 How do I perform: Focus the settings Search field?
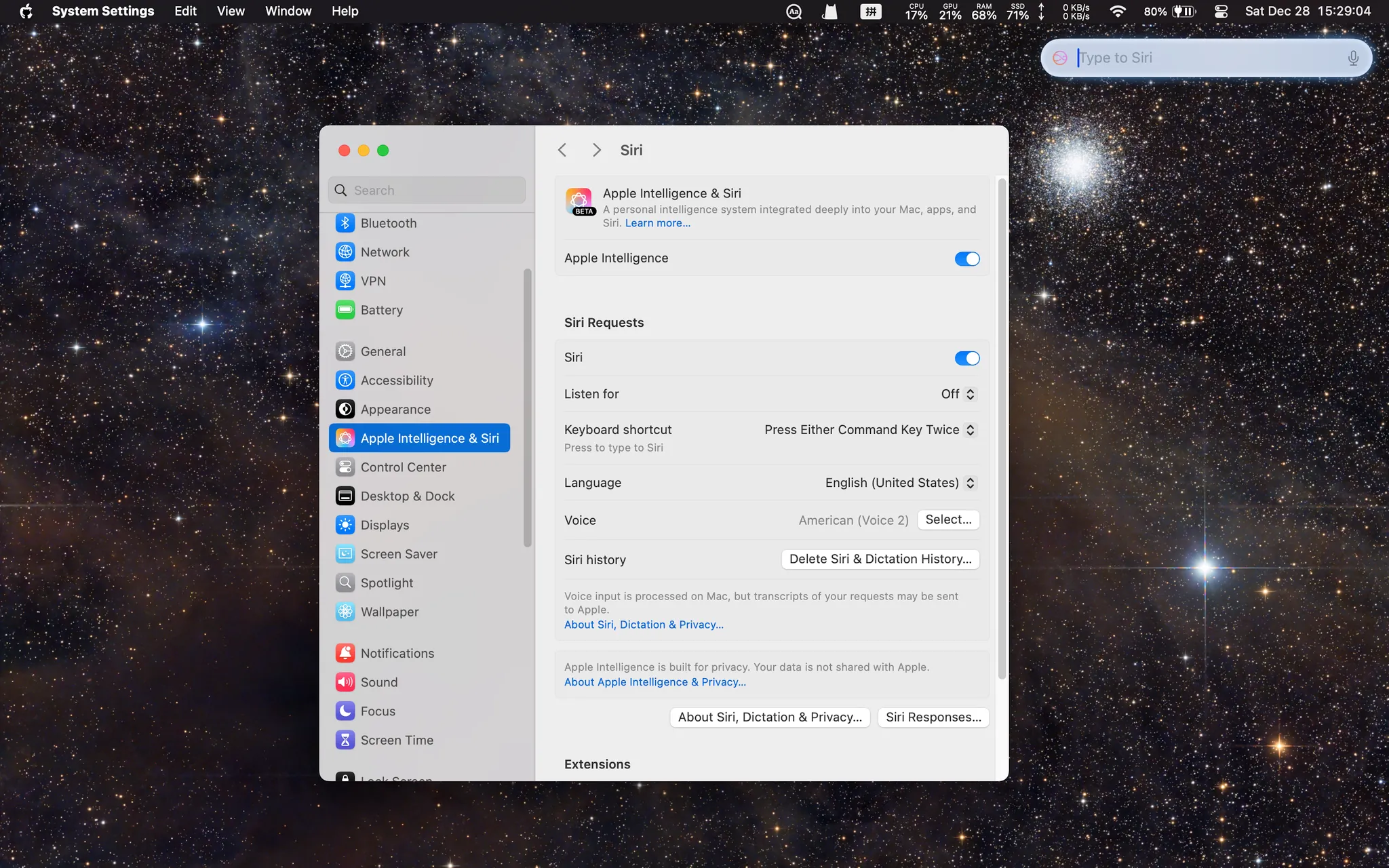(x=427, y=191)
